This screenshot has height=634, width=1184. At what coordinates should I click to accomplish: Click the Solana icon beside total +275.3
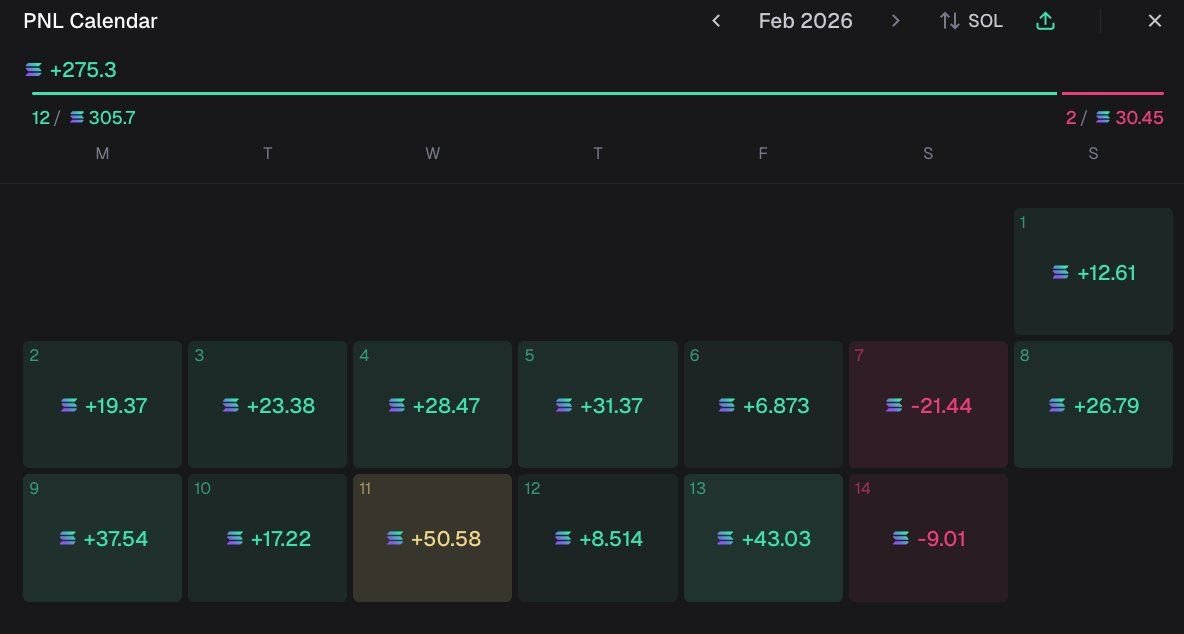(x=32, y=70)
